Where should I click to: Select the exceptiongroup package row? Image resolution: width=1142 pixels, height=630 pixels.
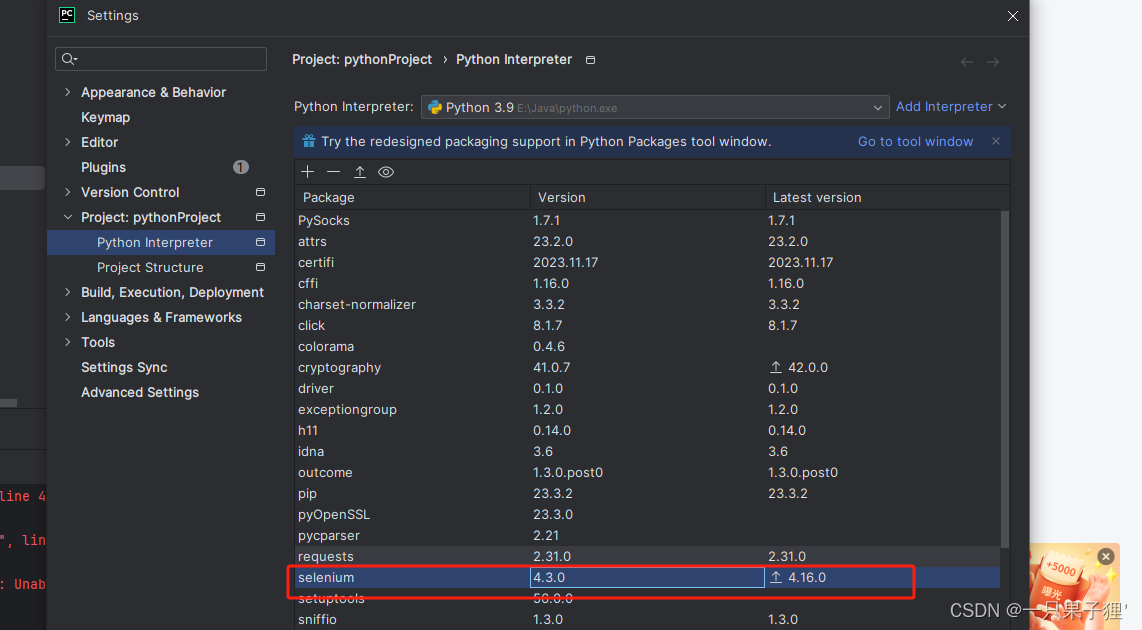click(x=647, y=409)
